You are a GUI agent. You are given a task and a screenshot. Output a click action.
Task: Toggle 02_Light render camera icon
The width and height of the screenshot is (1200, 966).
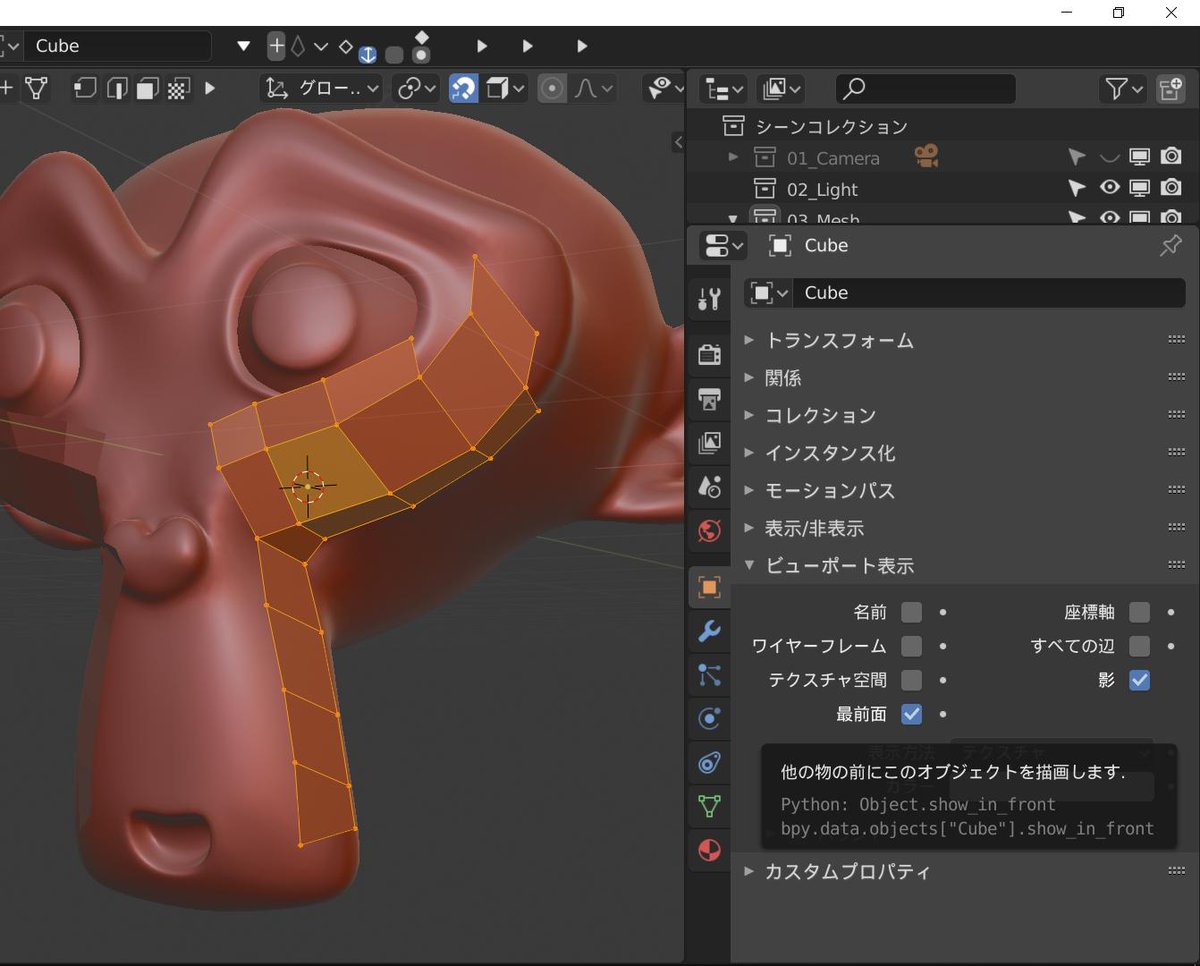[x=1171, y=188]
